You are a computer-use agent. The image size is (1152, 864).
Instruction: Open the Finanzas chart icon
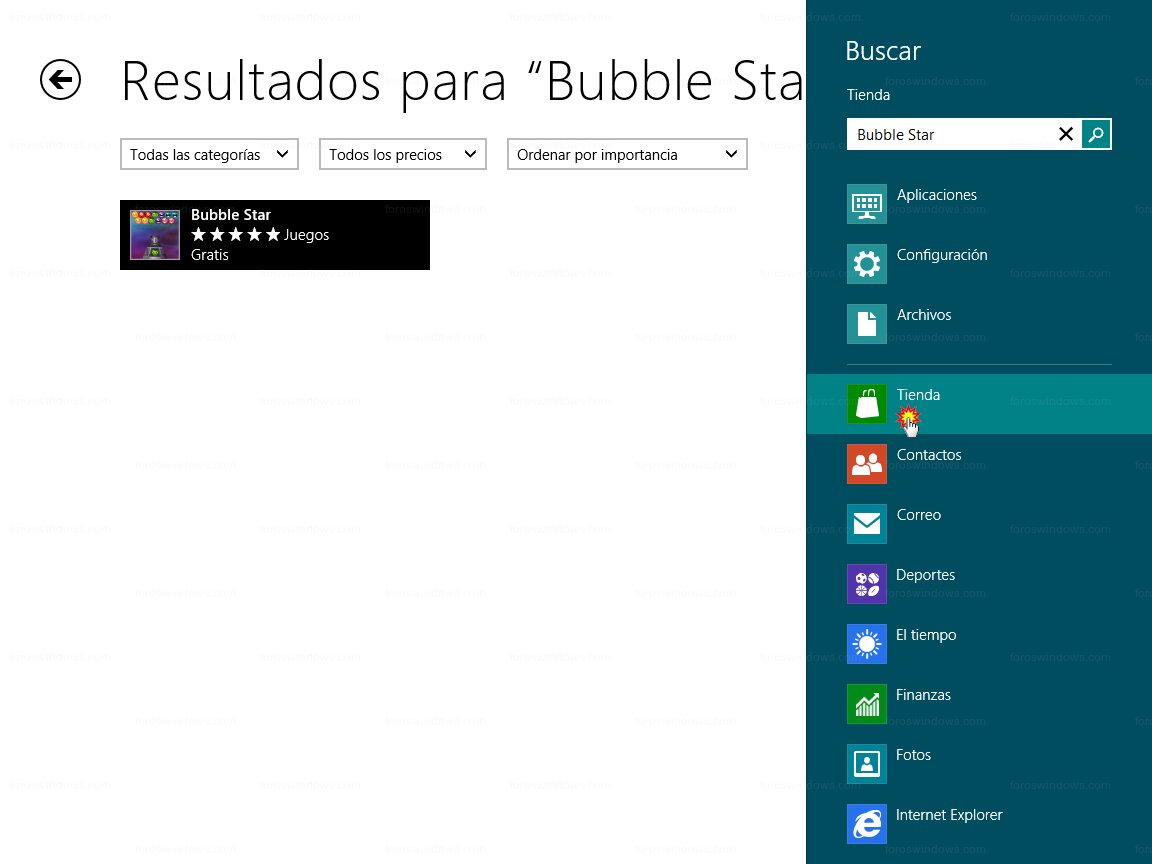click(x=867, y=704)
